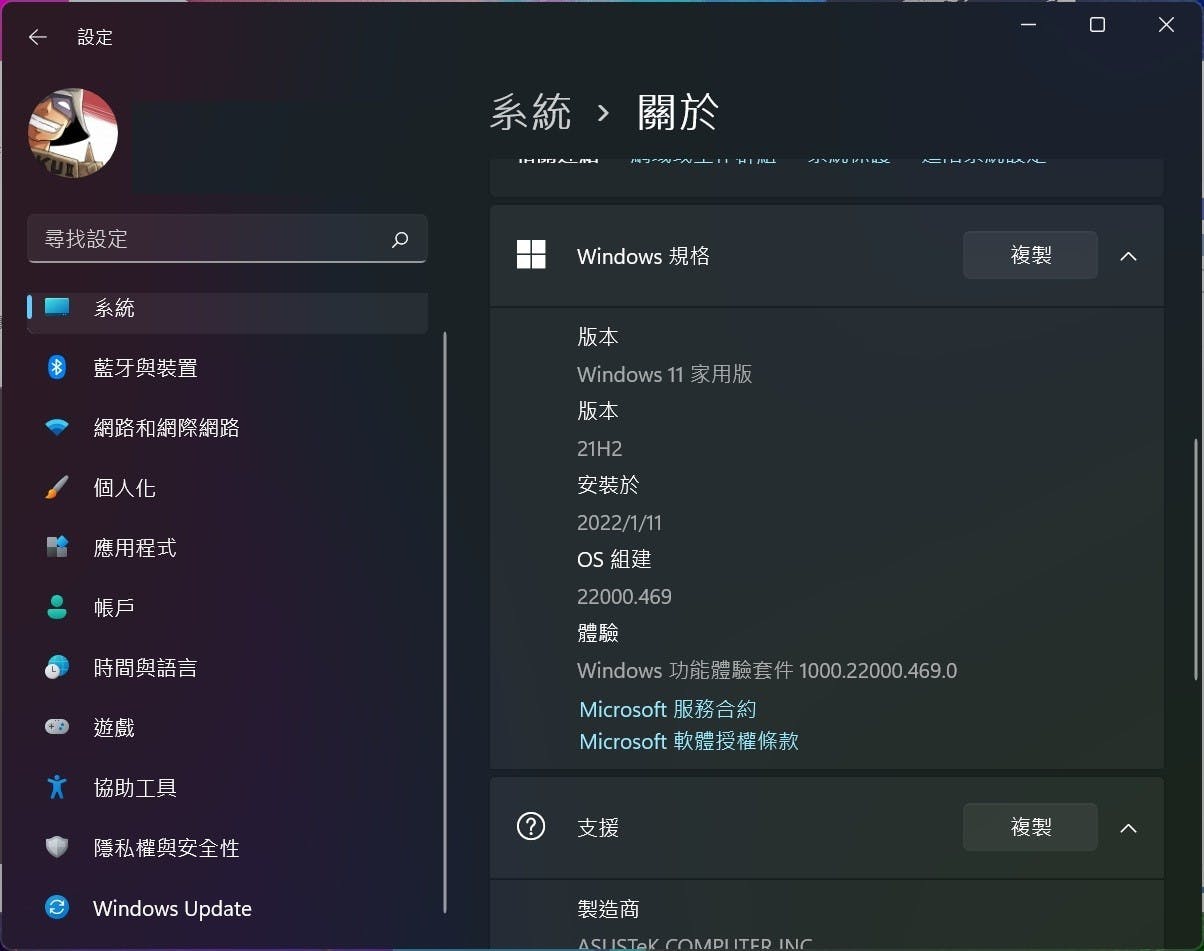Open the 個人化 paintbrush icon

click(57, 488)
